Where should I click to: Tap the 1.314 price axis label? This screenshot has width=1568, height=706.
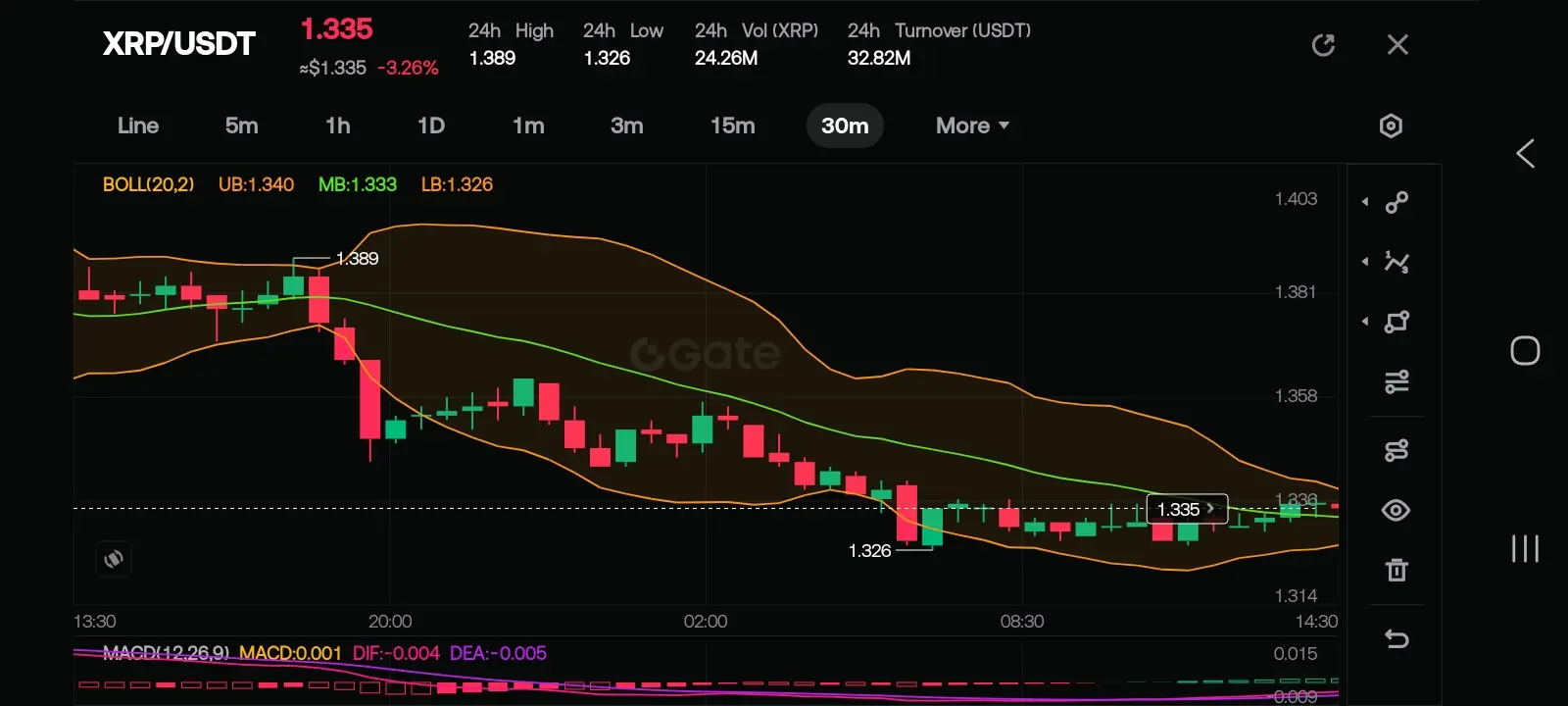coord(1296,595)
